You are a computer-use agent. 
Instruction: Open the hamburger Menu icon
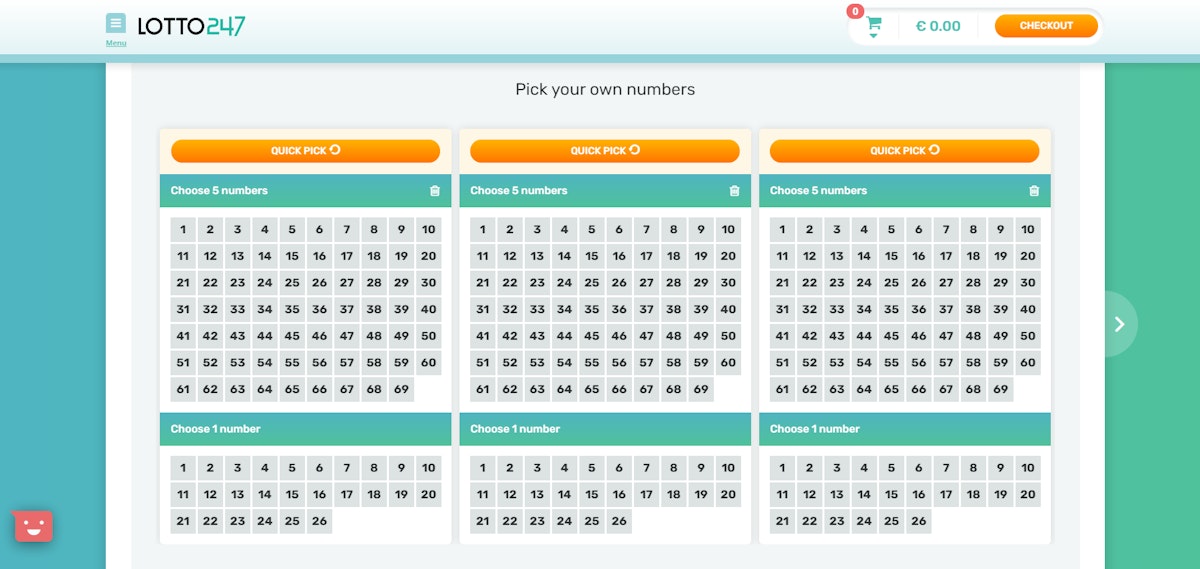116,23
